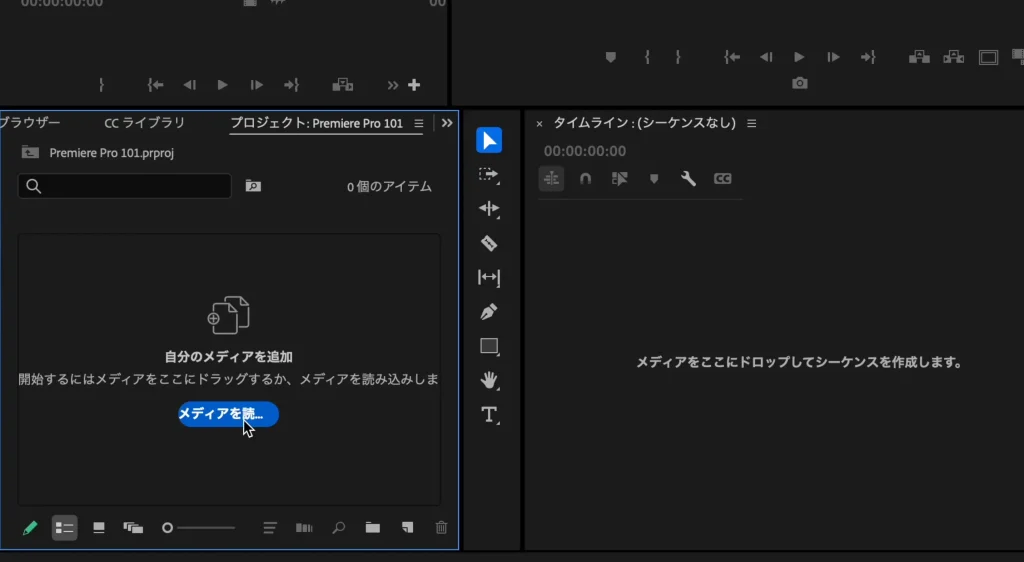Click lift icon in program monitor

pos(920,57)
